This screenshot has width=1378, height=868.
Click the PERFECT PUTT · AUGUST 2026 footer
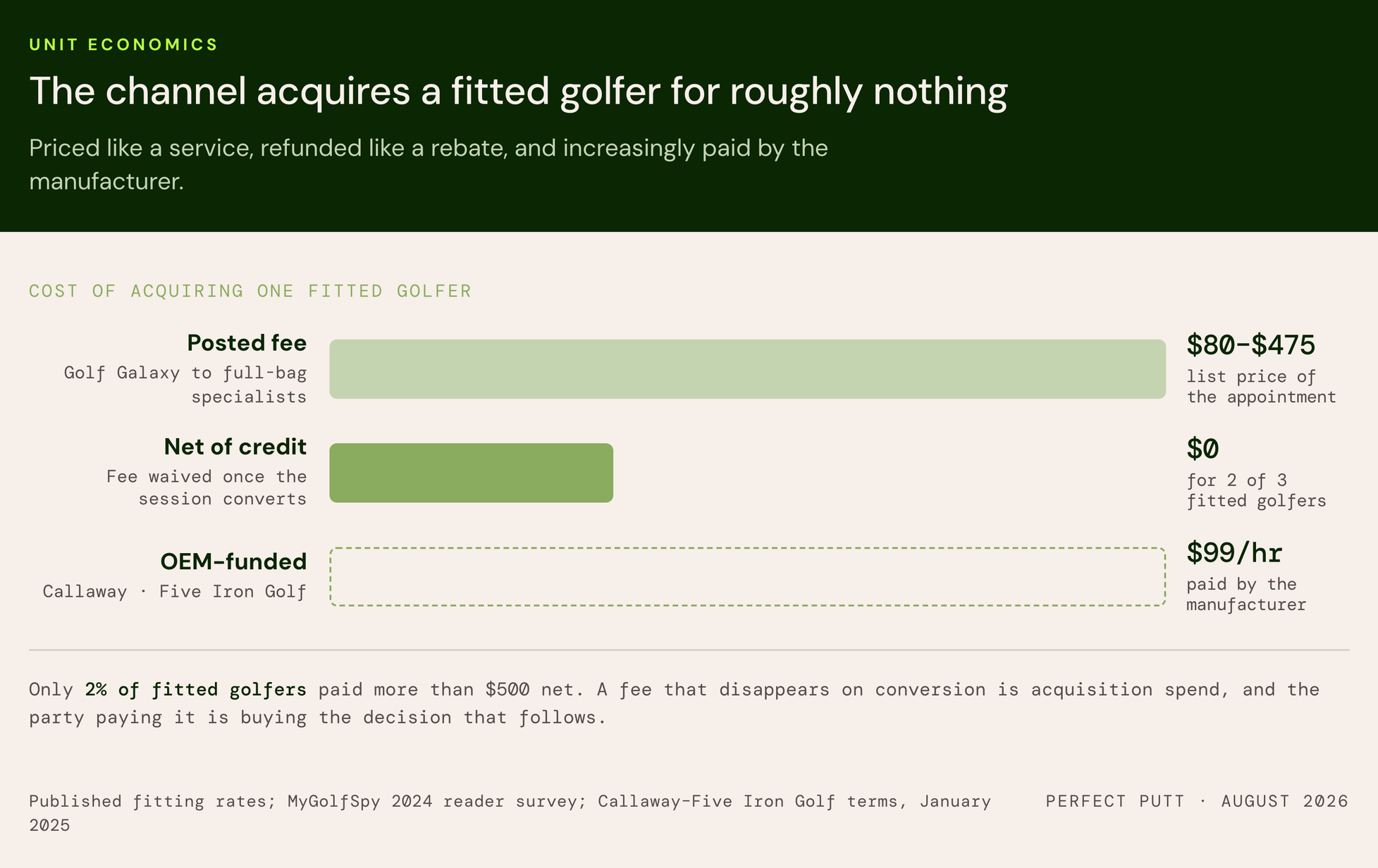tap(1197, 801)
